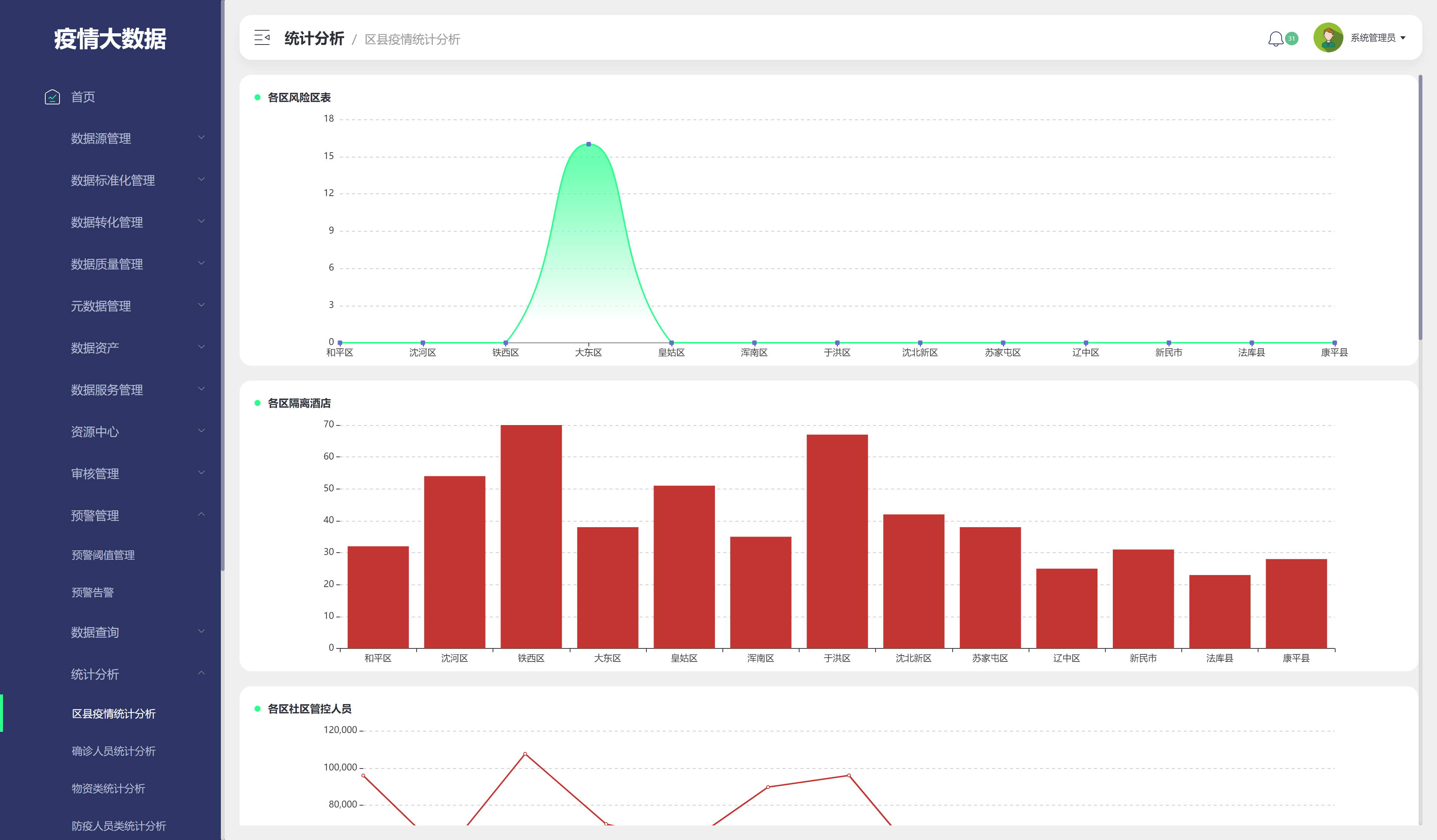Expand the 审核管理 chevron
This screenshot has width=1437, height=840.
(201, 473)
